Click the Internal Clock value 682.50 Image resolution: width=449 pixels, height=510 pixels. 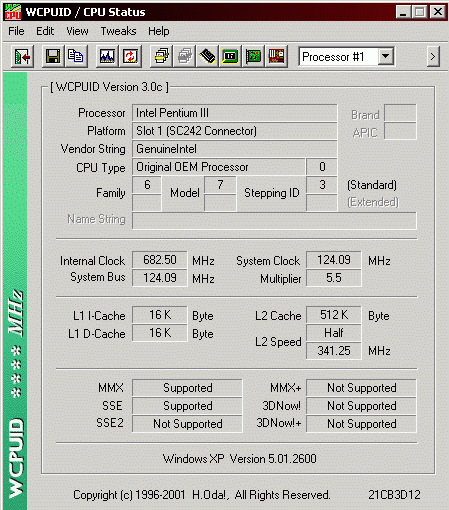[x=160, y=260]
